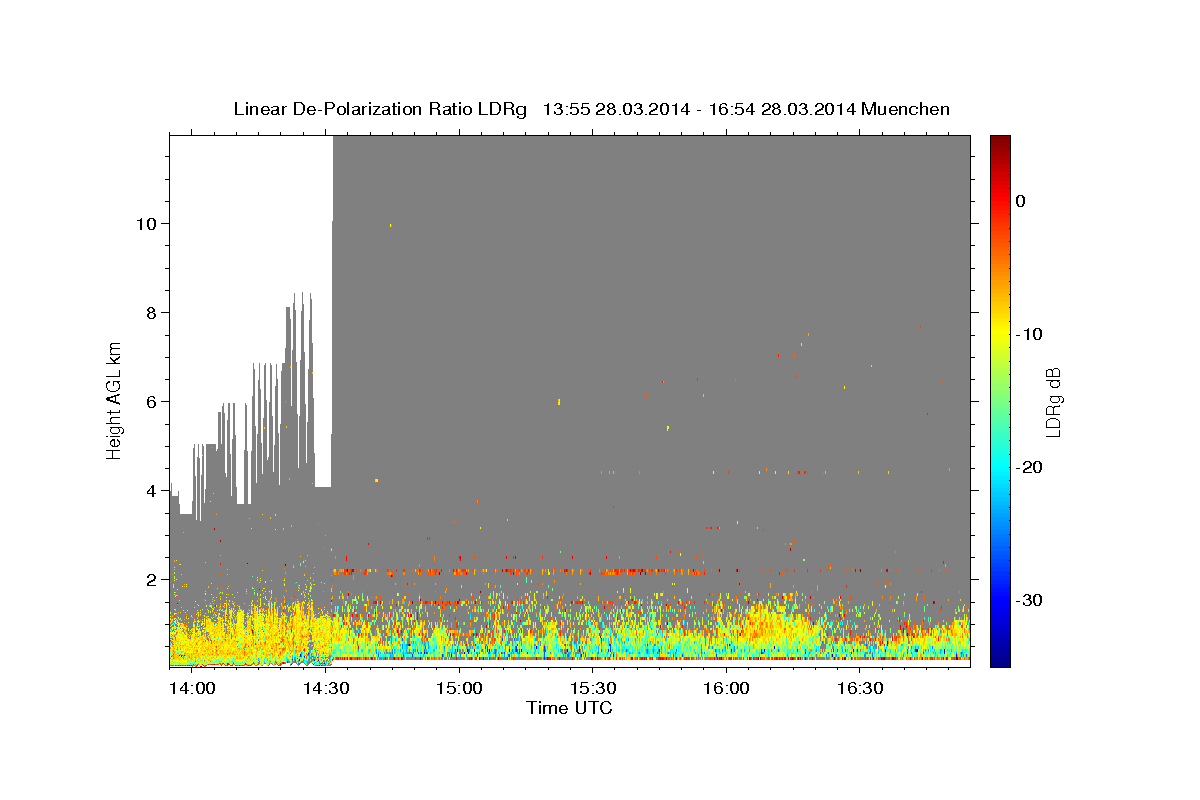Click the dark blue bottom of colorbar
Image resolution: width=1200 pixels, height=800 pixels.
[x=1000, y=660]
